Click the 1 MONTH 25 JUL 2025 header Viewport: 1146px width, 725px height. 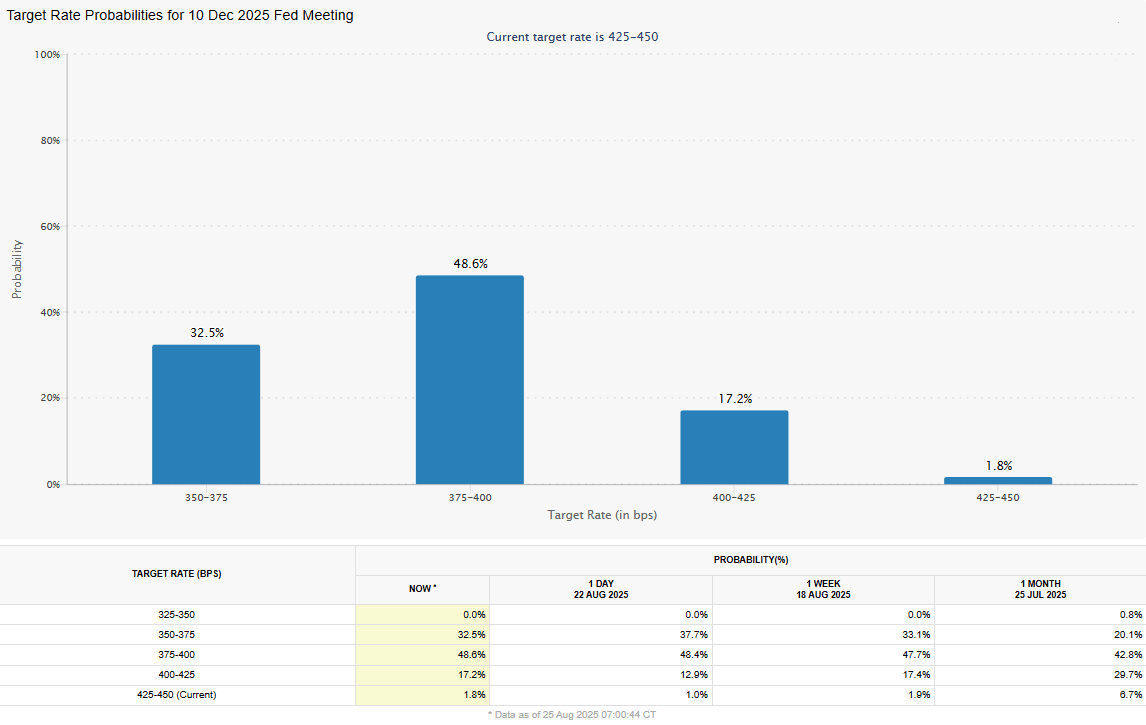pyautogui.click(x=1040, y=589)
